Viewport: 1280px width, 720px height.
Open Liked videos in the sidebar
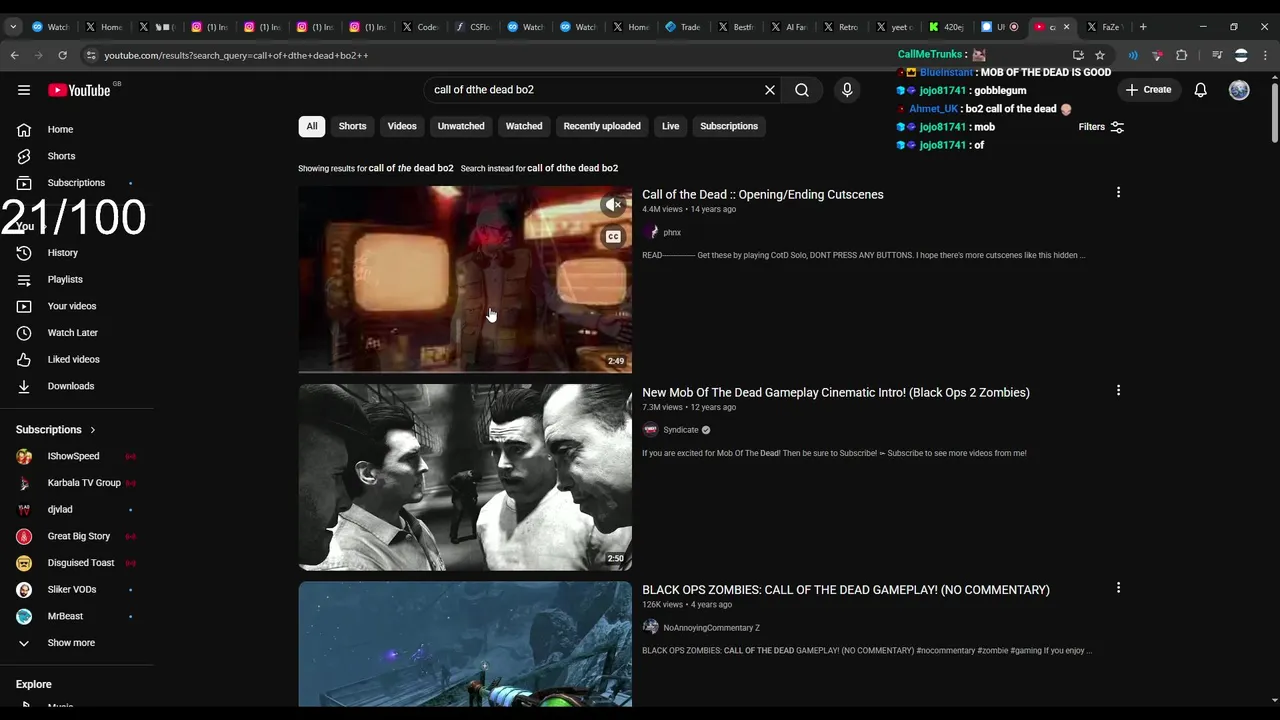point(73,359)
